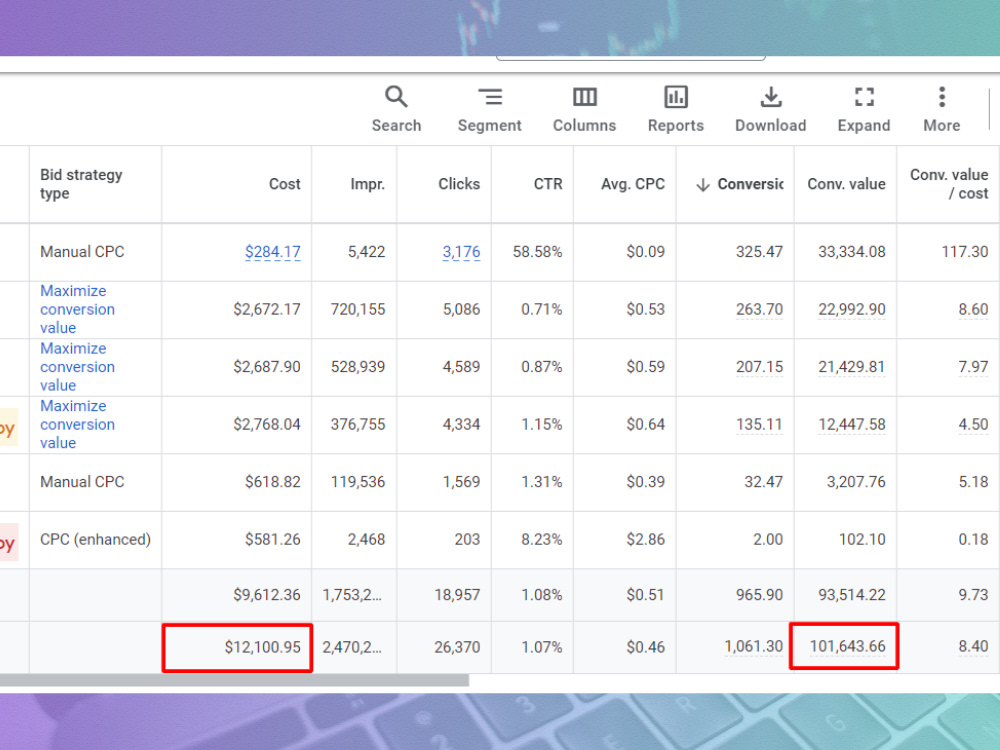
Task: Click the horizontal scrollbar under the table
Action: coord(234,680)
